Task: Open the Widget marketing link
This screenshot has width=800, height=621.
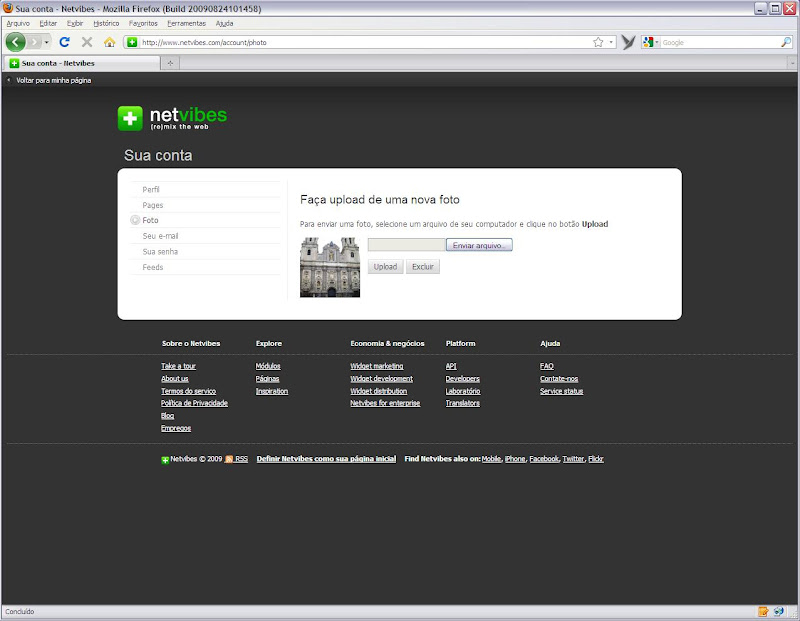Action: [x=377, y=366]
